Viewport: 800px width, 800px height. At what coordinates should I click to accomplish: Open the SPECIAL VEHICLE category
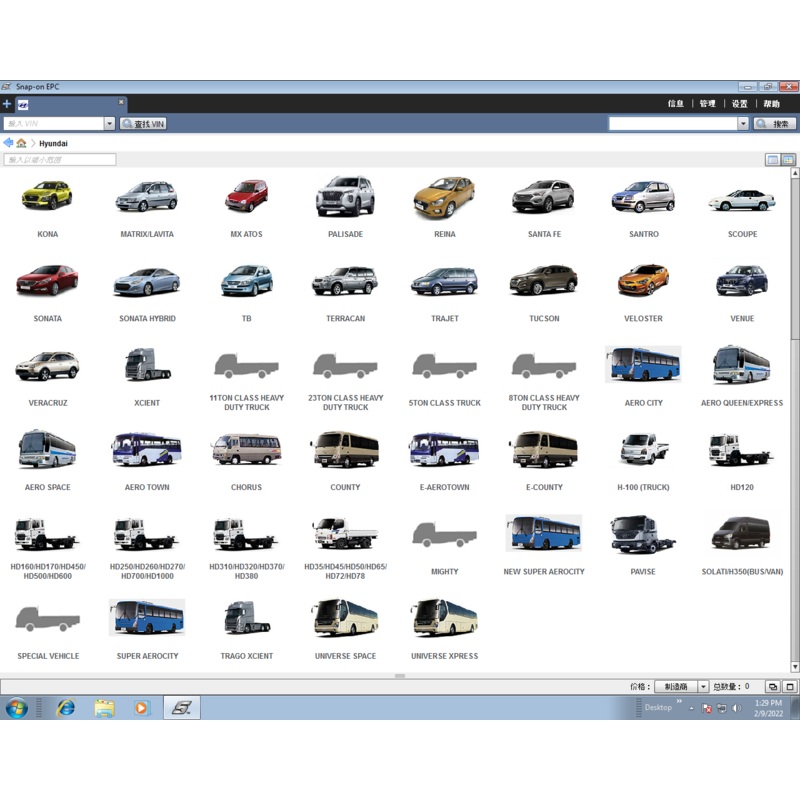click(x=47, y=618)
